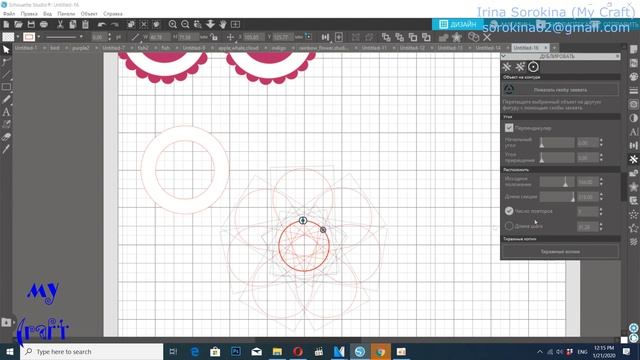The height and width of the screenshot is (360, 640).
Task: Select the Длина шага radio button
Action: [x=509, y=226]
